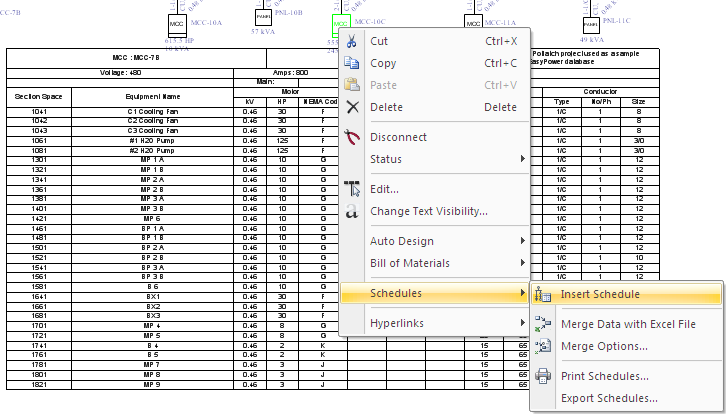The height and width of the screenshot is (414, 726).
Task: Click the Delete X icon
Action: (351, 107)
